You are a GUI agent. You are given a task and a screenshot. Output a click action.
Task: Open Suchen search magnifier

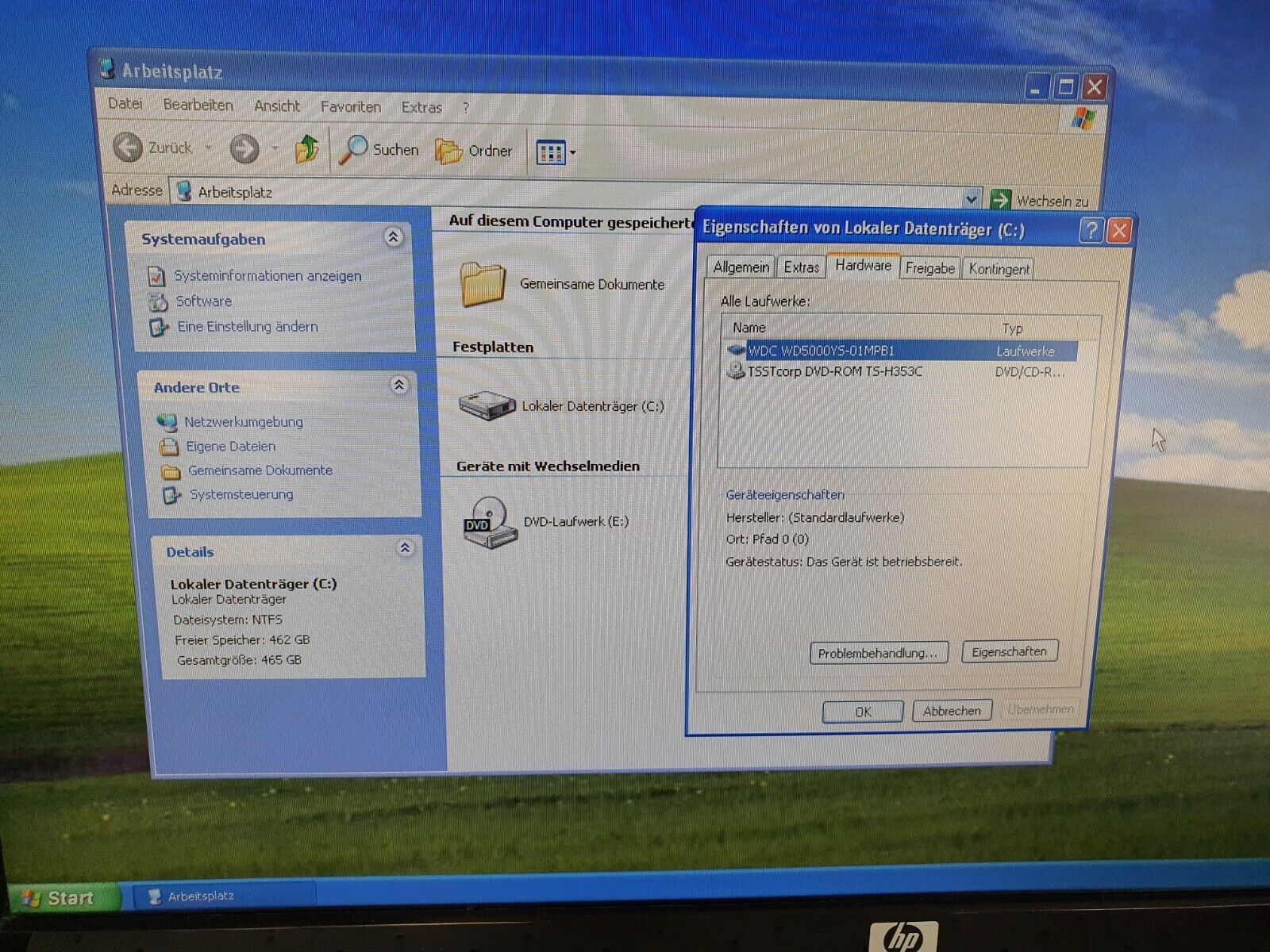[353, 149]
